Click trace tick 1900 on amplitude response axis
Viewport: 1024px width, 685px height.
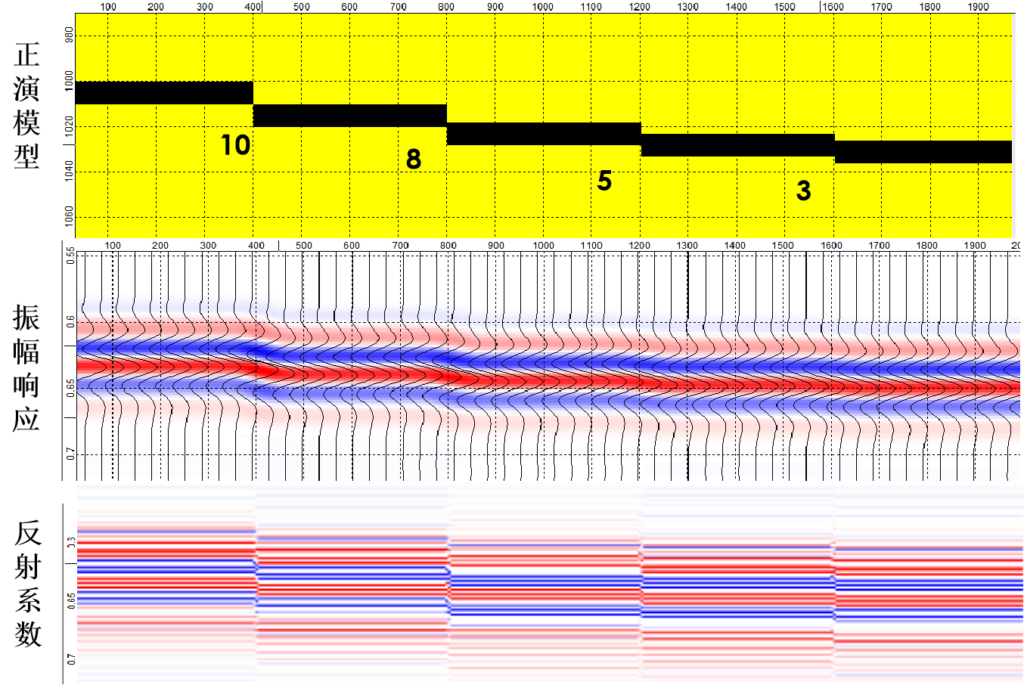pos(975,246)
